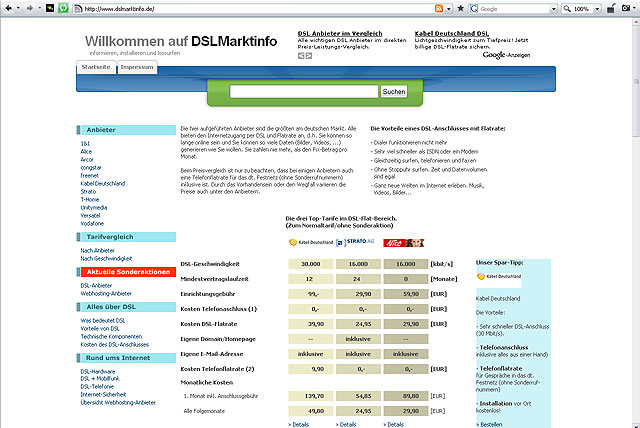
Task: Open 'DSL Anbieter im Vergleich' ad link
Action: tap(340, 33)
